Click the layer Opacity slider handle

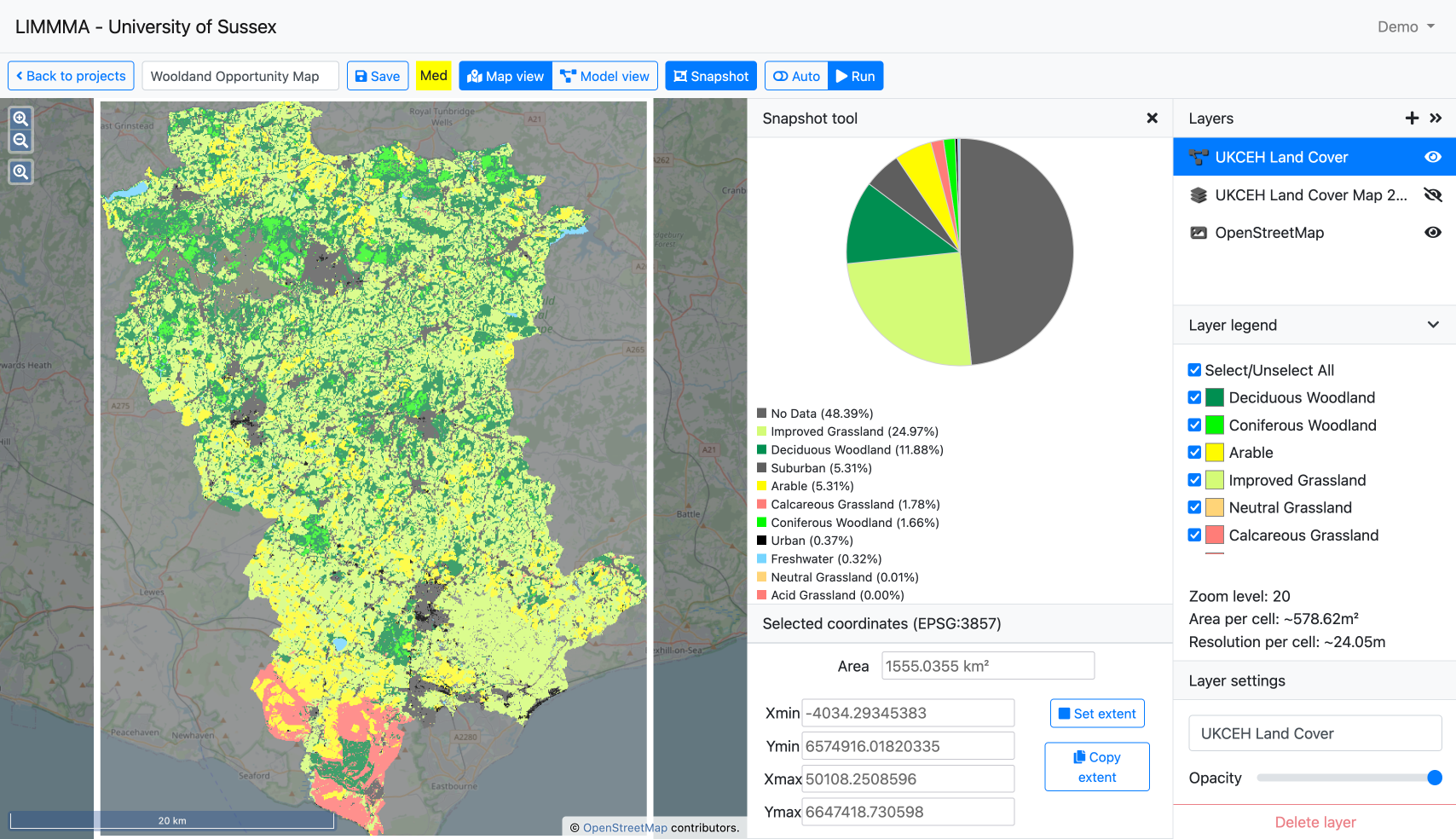click(x=1434, y=778)
